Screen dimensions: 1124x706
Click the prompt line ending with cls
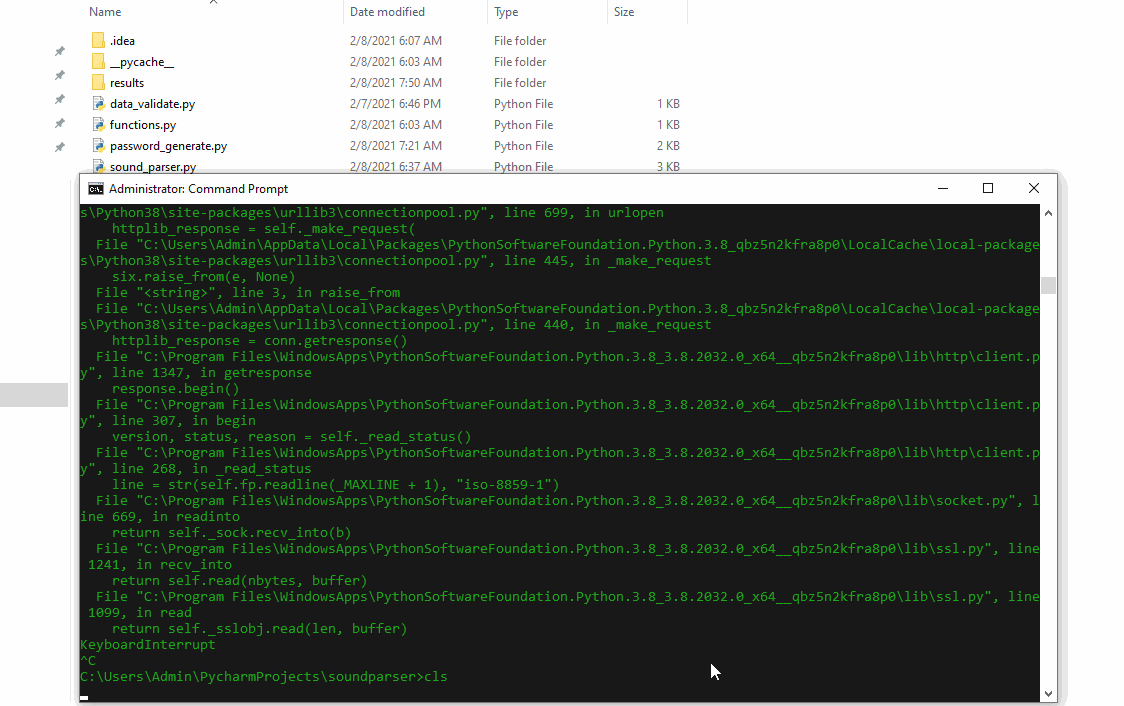click(x=264, y=677)
